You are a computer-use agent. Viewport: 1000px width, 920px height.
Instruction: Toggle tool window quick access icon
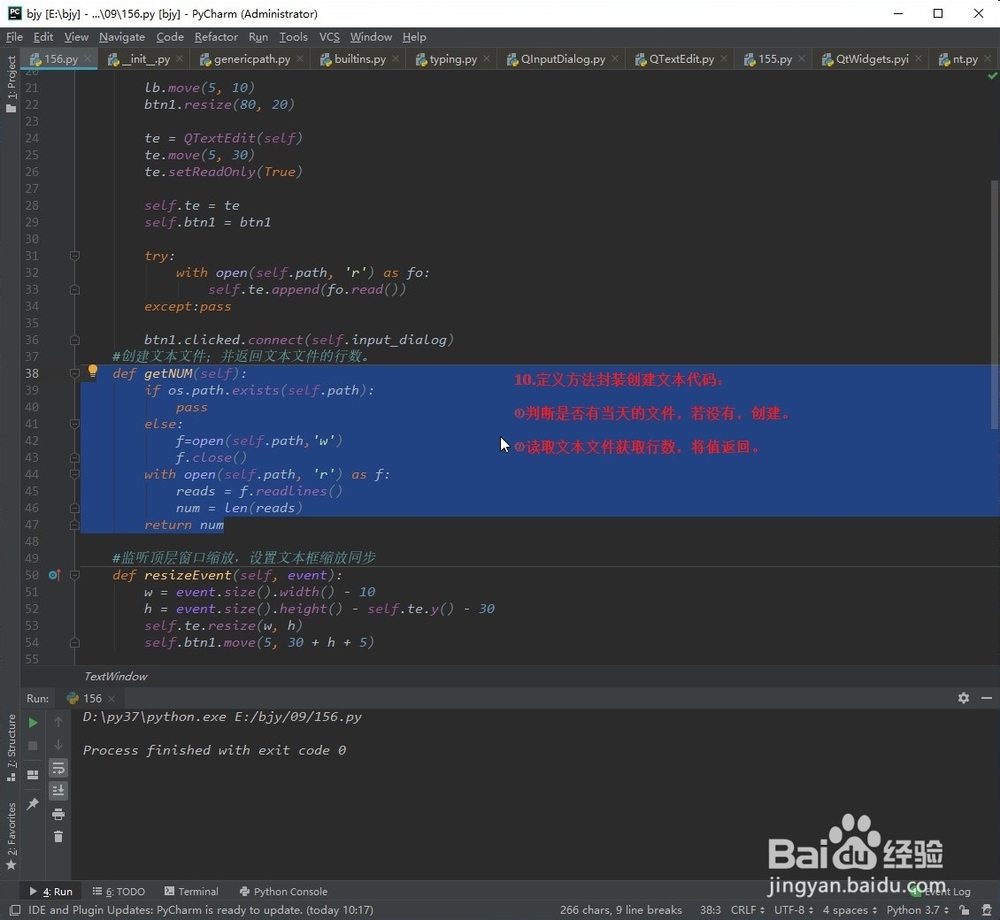click(x=15, y=910)
